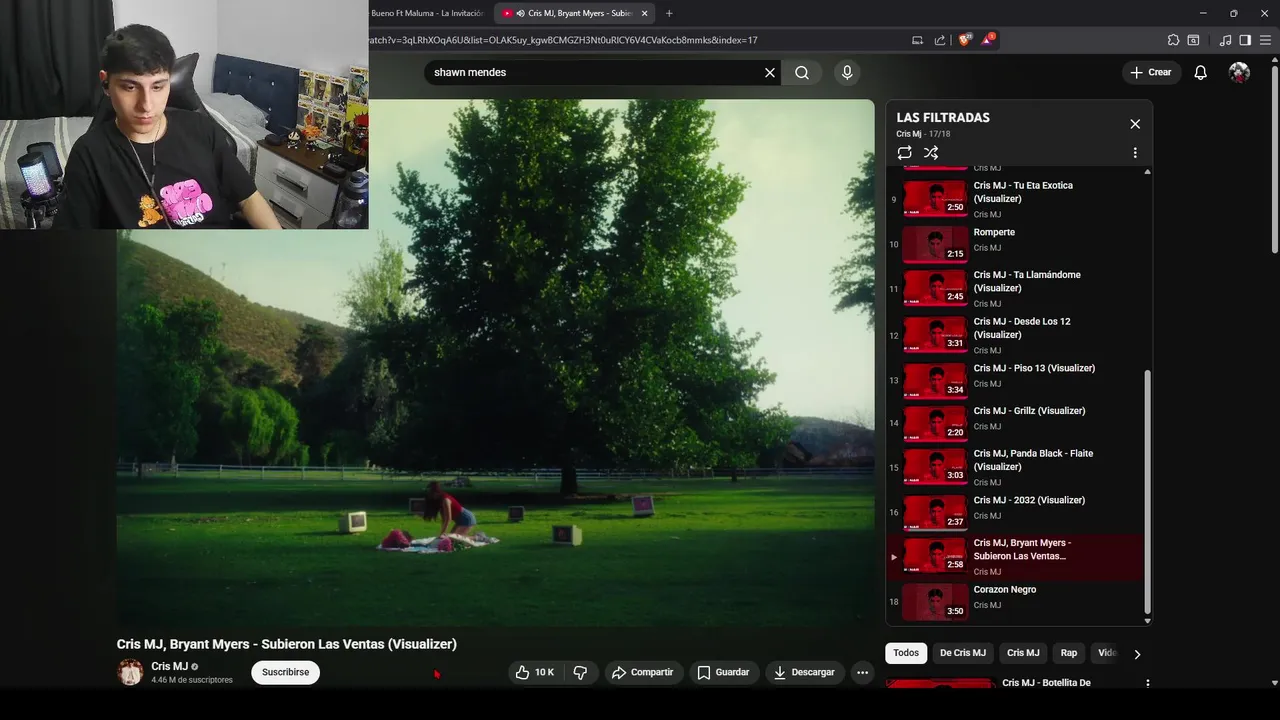Open Grillz (Visualizer) video thumbnail
The image size is (1280, 720).
(x=935, y=423)
